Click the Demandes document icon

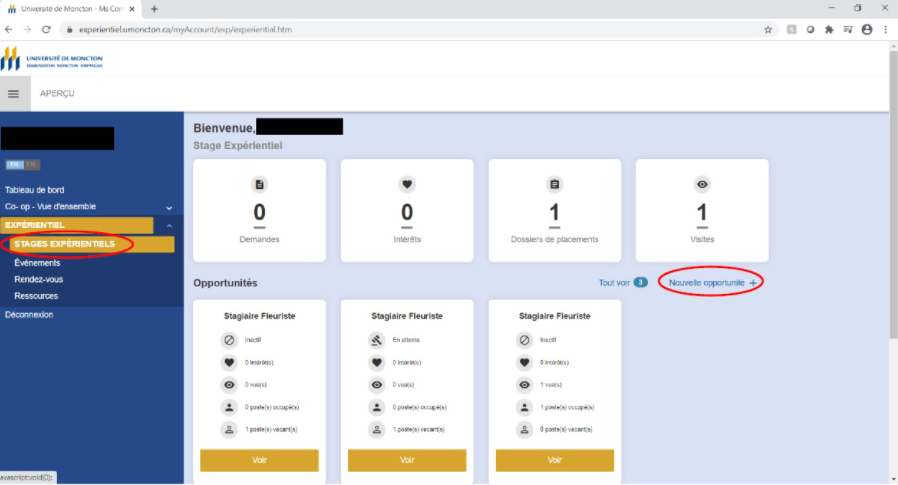(x=259, y=184)
